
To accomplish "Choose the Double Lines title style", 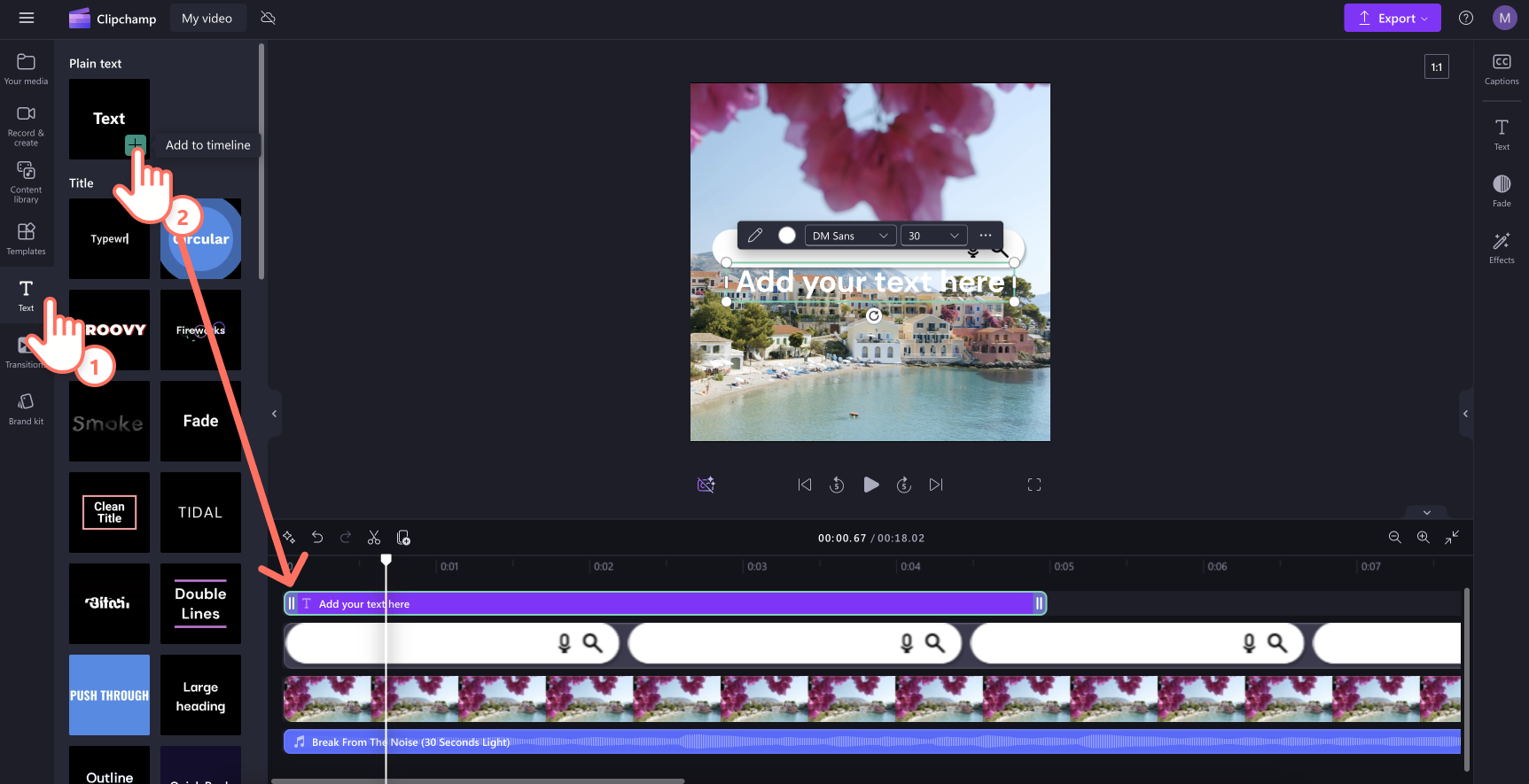I will pos(200,603).
